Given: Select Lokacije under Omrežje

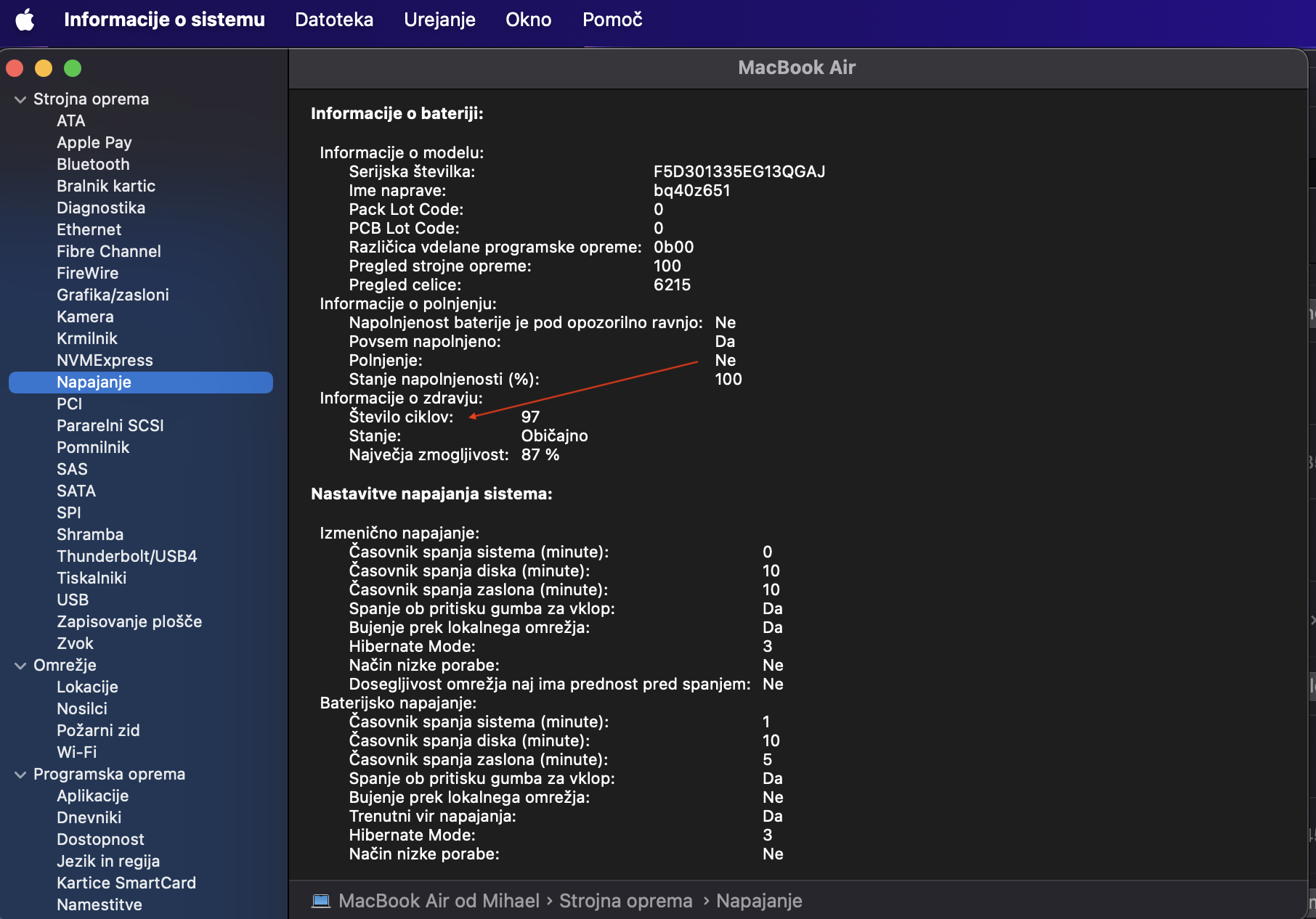Looking at the screenshot, I should pyautogui.click(x=87, y=687).
